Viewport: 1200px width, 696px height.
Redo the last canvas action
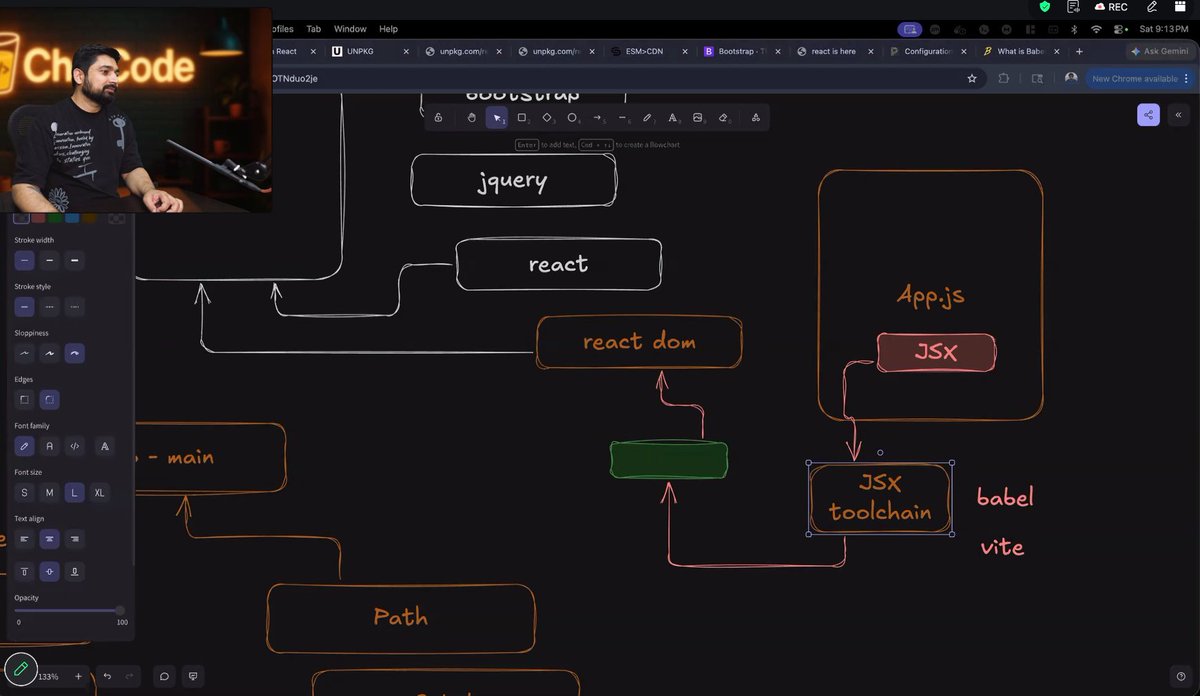coord(129,676)
